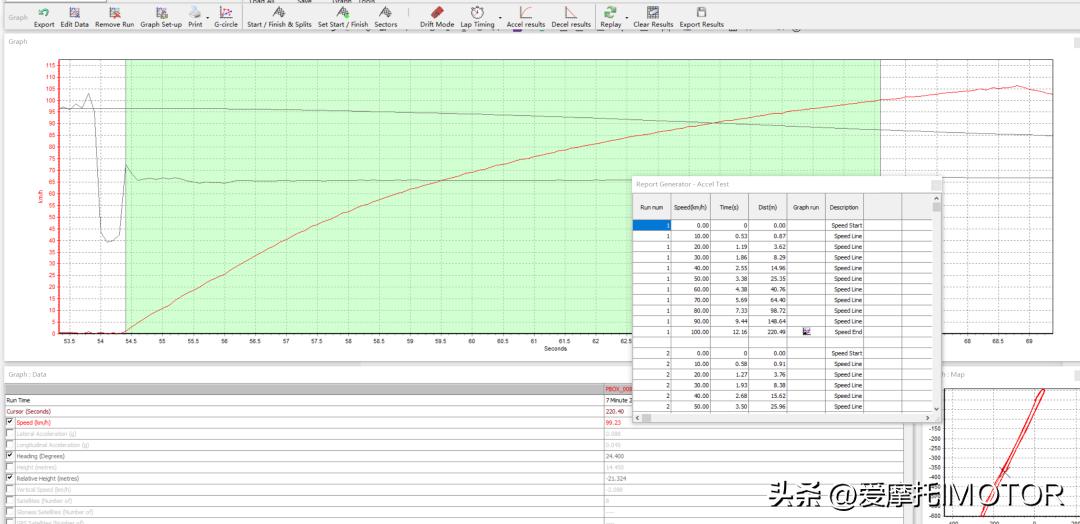Click time cell '7.33'
The width and height of the screenshot is (1080, 524).
tap(729, 310)
